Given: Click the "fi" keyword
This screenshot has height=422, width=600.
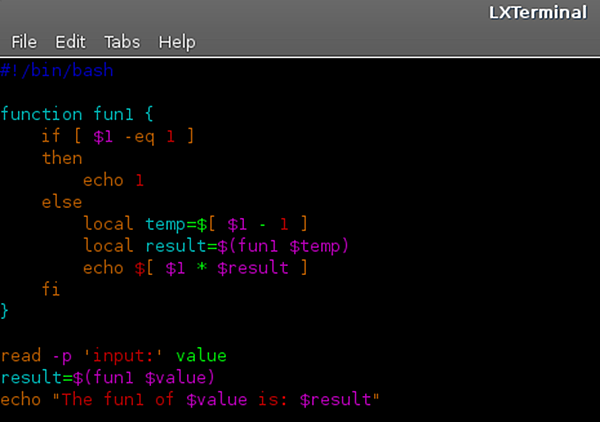Looking at the screenshot, I should (51, 290).
